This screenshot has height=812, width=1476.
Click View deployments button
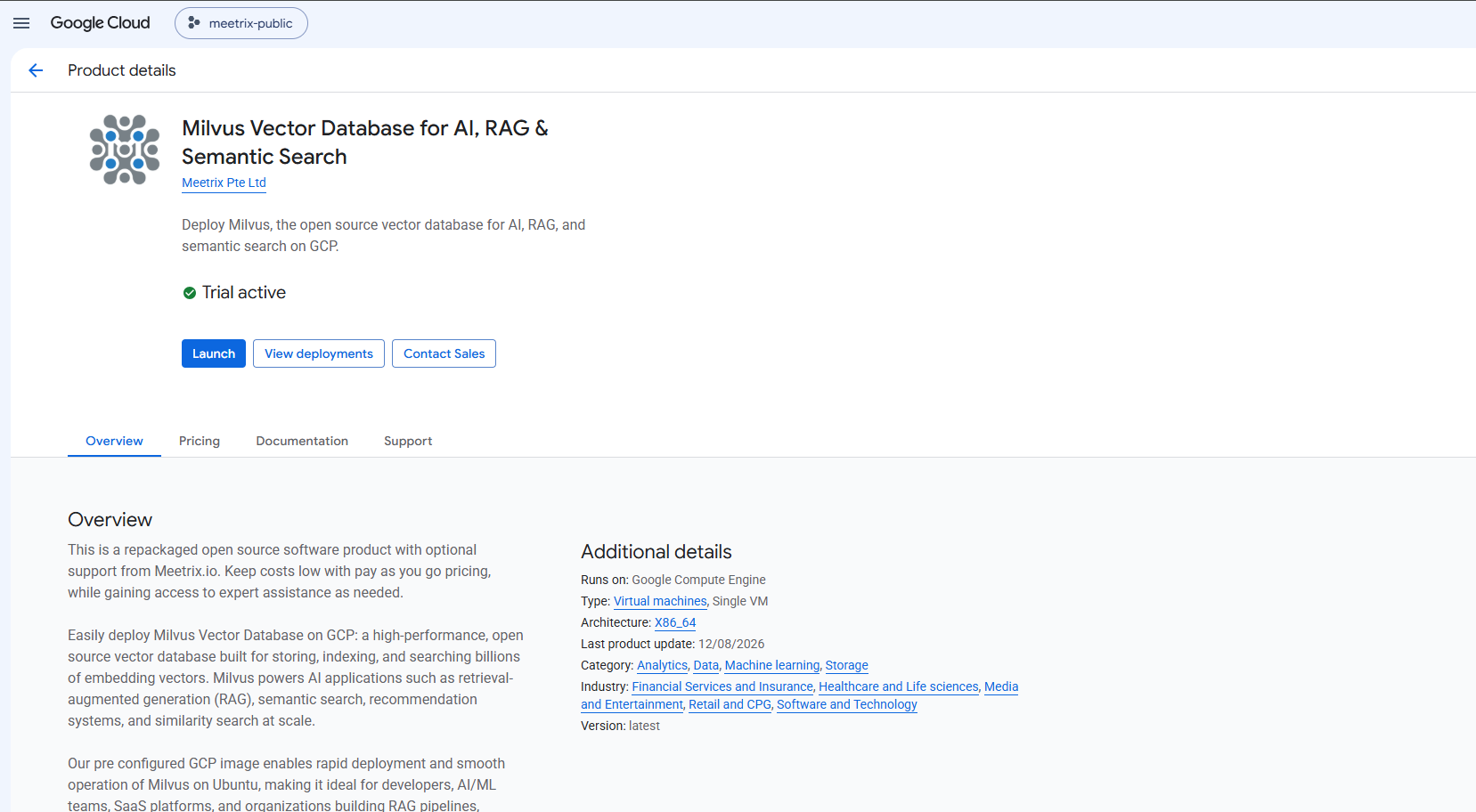319,353
